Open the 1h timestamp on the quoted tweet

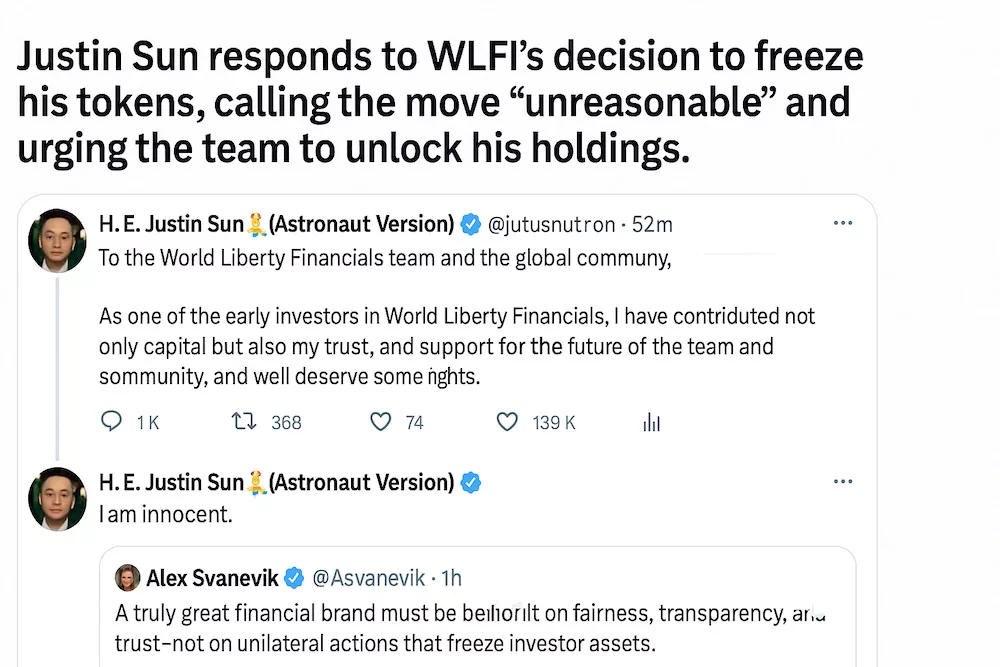point(452,578)
